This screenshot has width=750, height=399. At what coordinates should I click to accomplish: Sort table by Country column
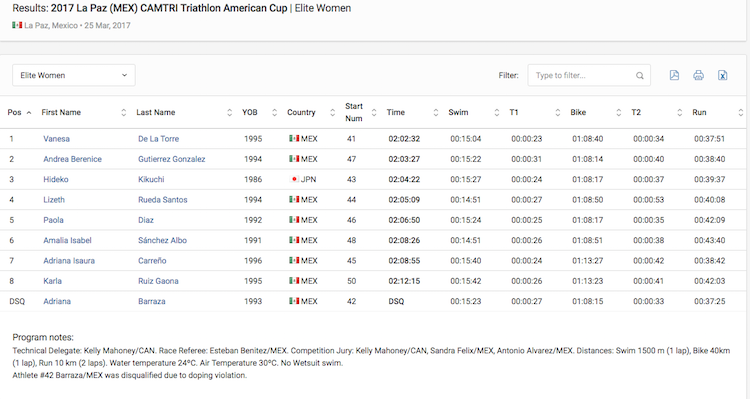pos(311,112)
